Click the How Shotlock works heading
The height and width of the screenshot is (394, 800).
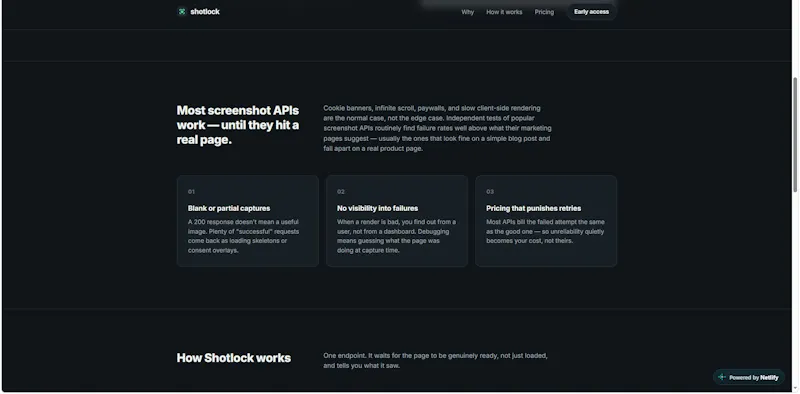coord(234,358)
